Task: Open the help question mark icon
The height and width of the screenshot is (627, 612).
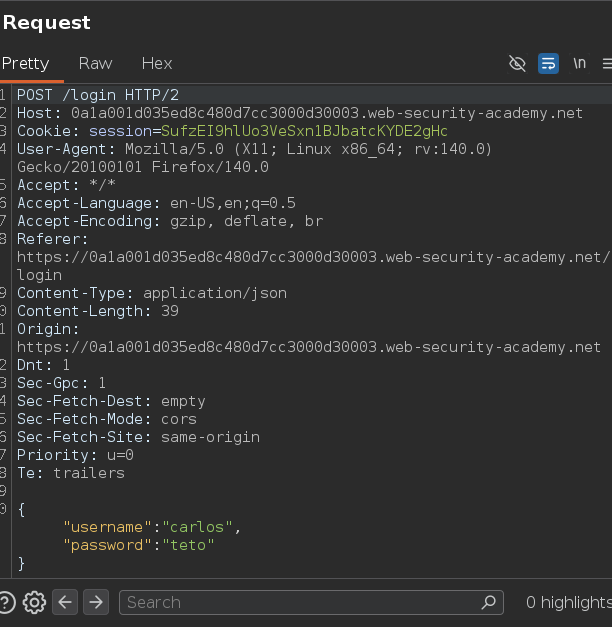Action: (x=6, y=602)
